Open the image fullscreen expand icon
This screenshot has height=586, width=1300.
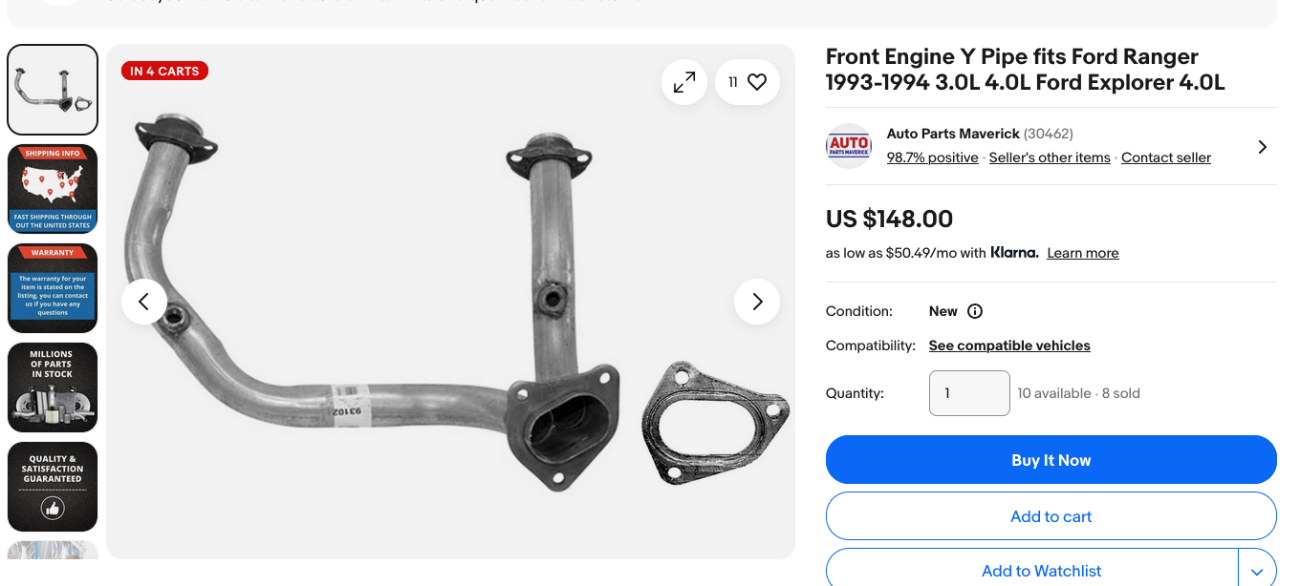tap(684, 82)
